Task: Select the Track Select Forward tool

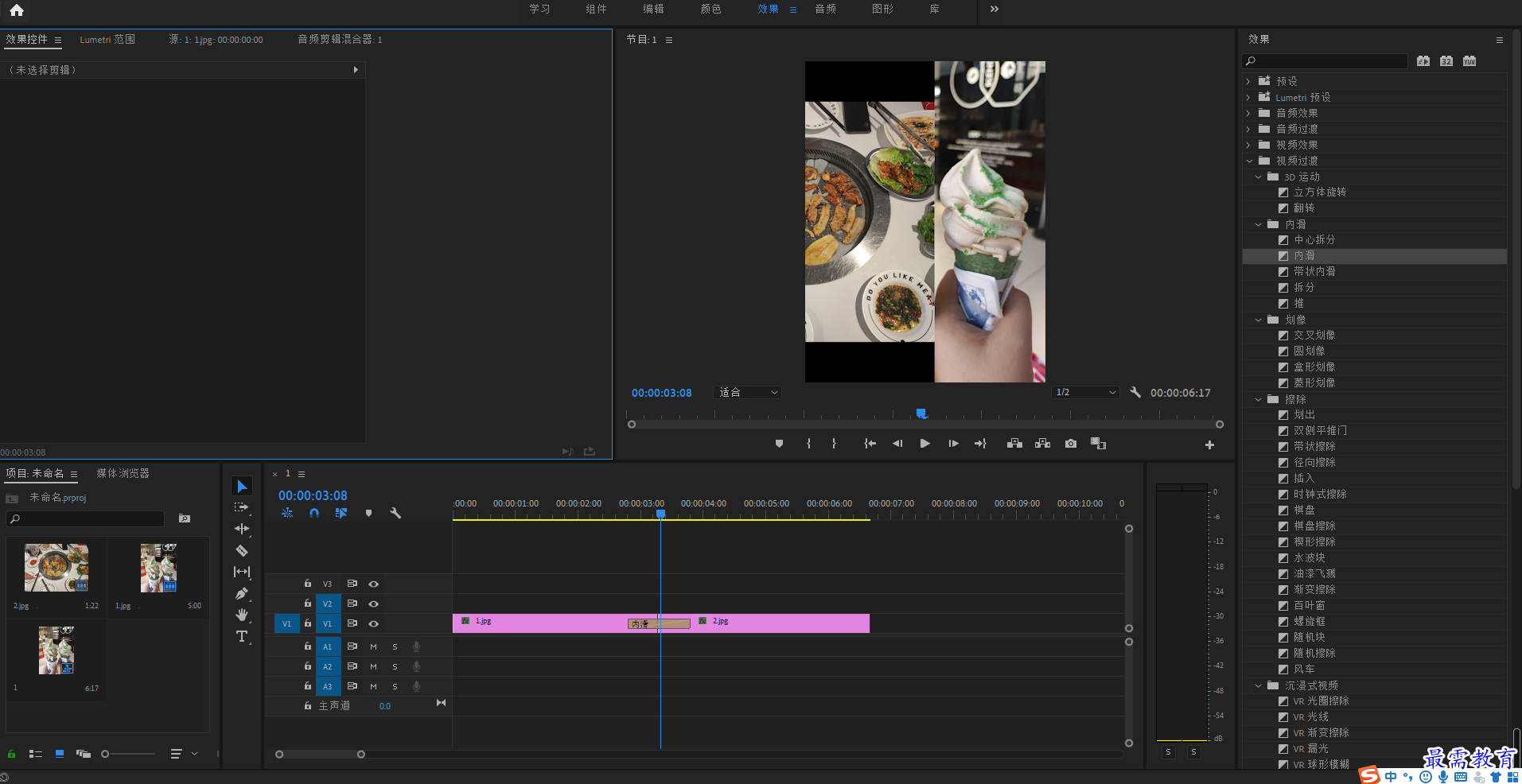Action: tap(242, 507)
